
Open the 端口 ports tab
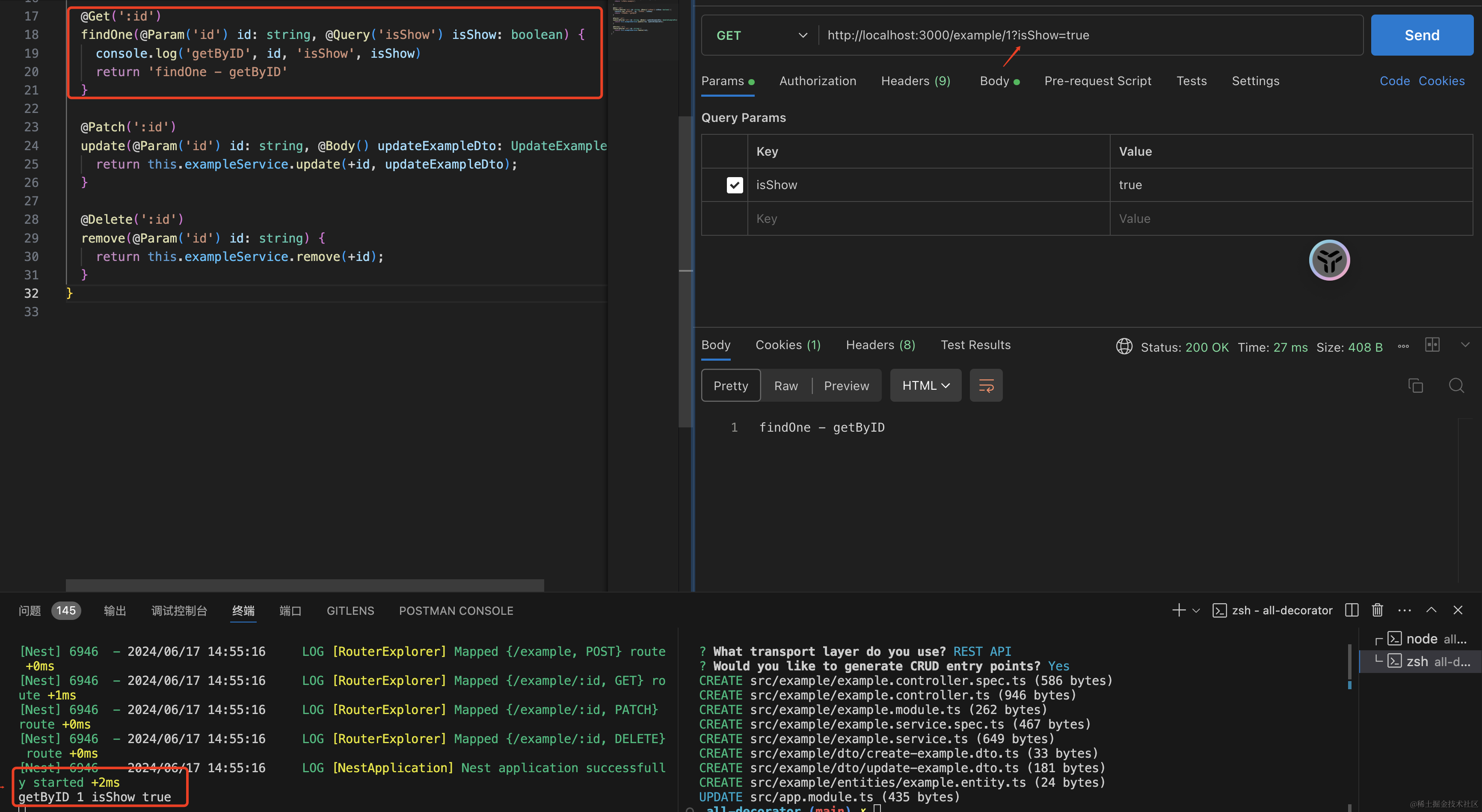pos(290,610)
